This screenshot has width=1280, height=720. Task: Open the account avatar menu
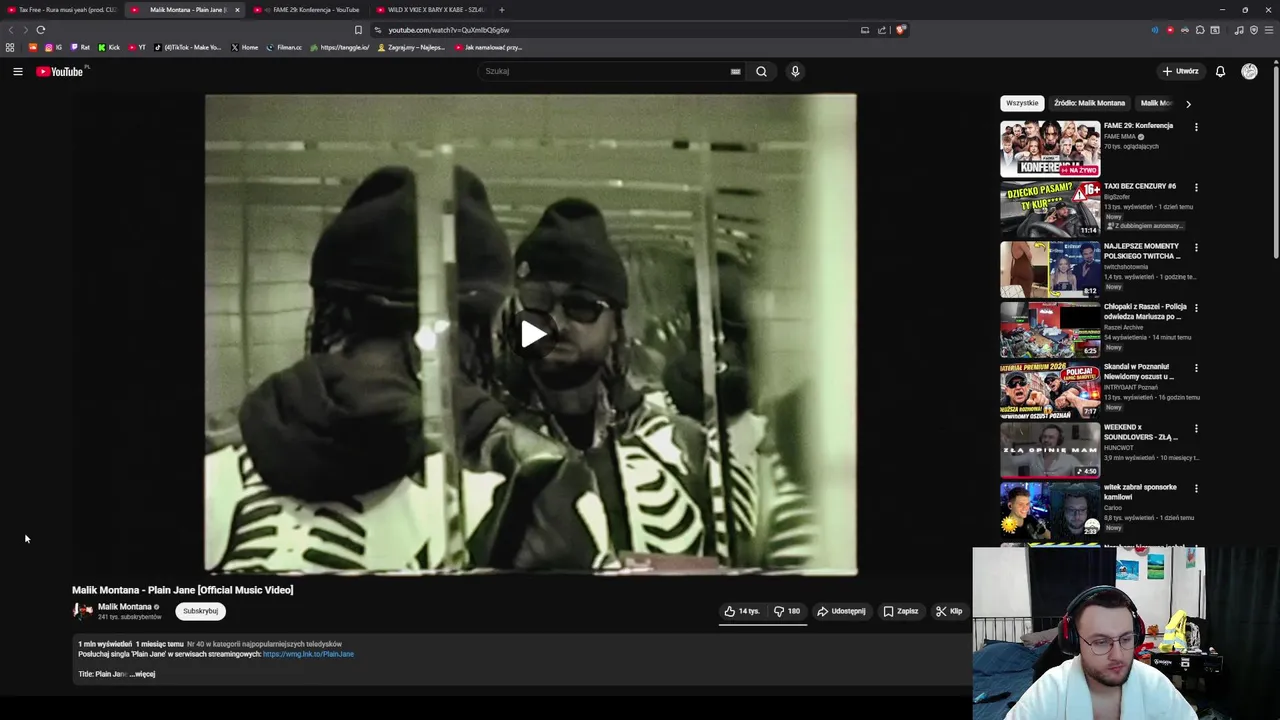pyautogui.click(x=1249, y=71)
